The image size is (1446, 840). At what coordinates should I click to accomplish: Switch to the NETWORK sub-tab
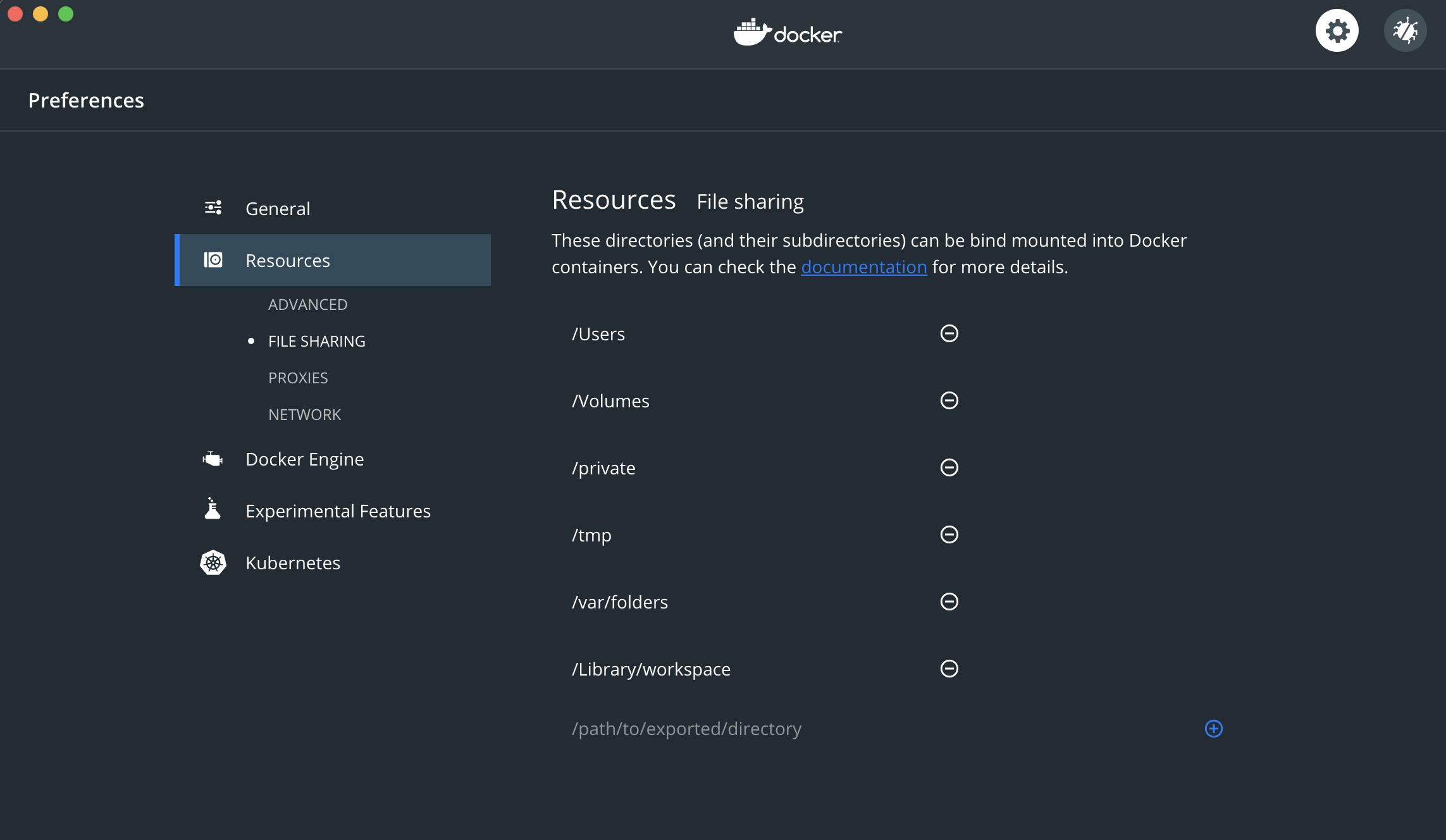click(304, 415)
